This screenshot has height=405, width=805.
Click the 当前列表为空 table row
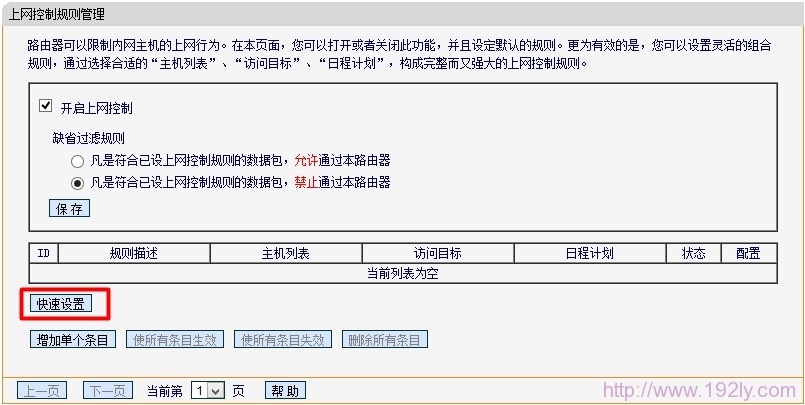[403, 273]
